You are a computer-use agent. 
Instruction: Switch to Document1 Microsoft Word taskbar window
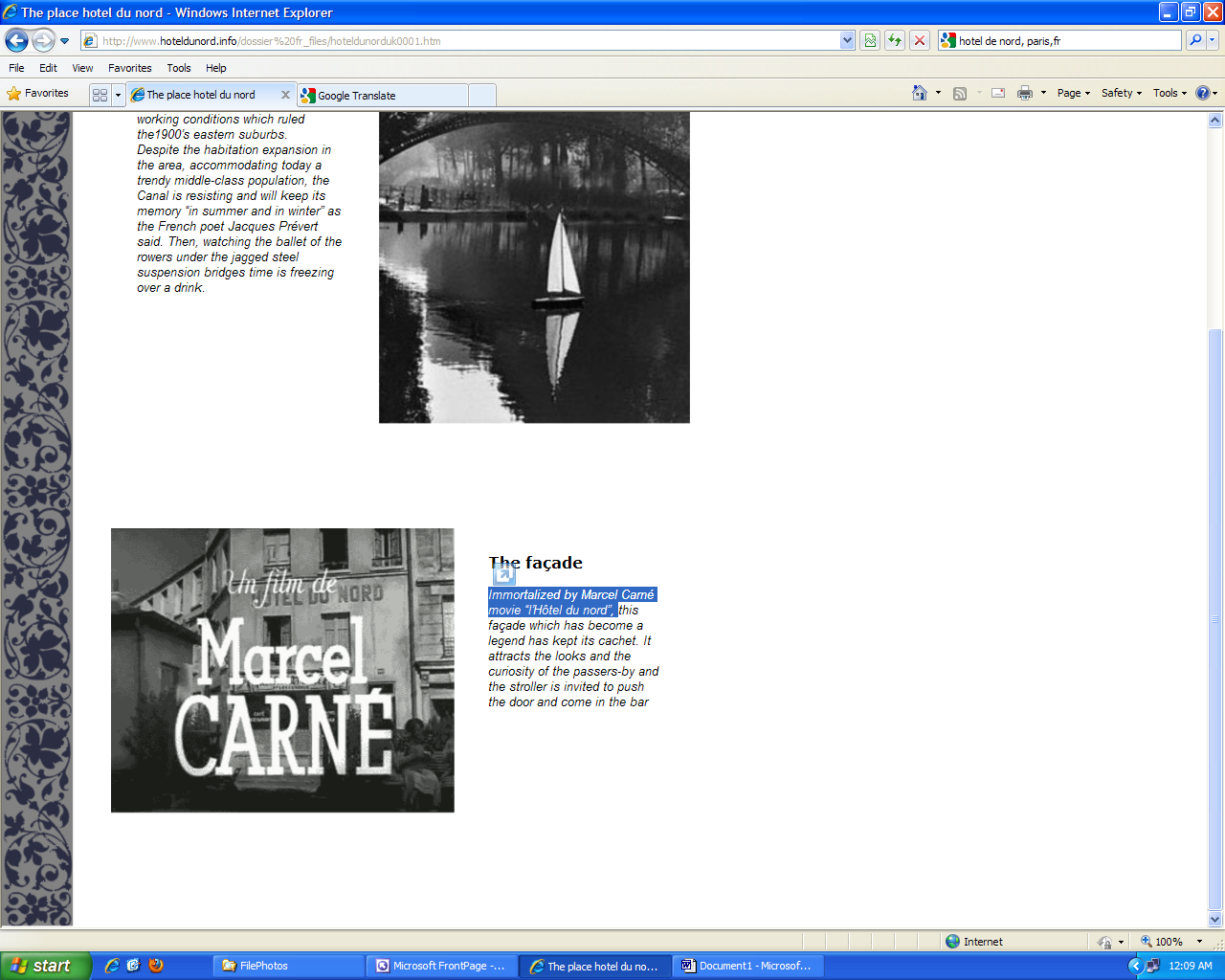click(748, 966)
